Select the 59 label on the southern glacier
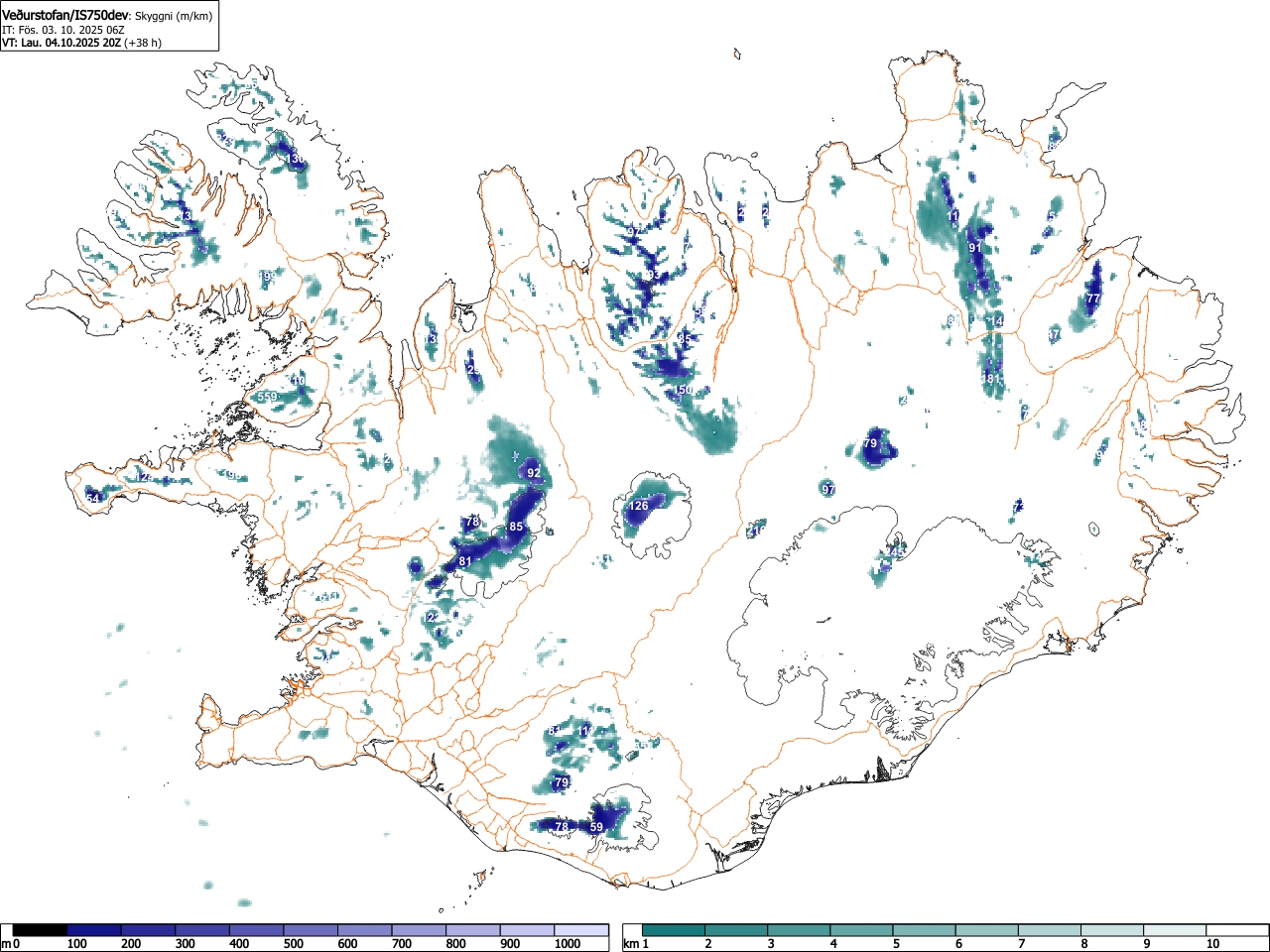Image resolution: width=1270 pixels, height=952 pixels. coord(596,827)
